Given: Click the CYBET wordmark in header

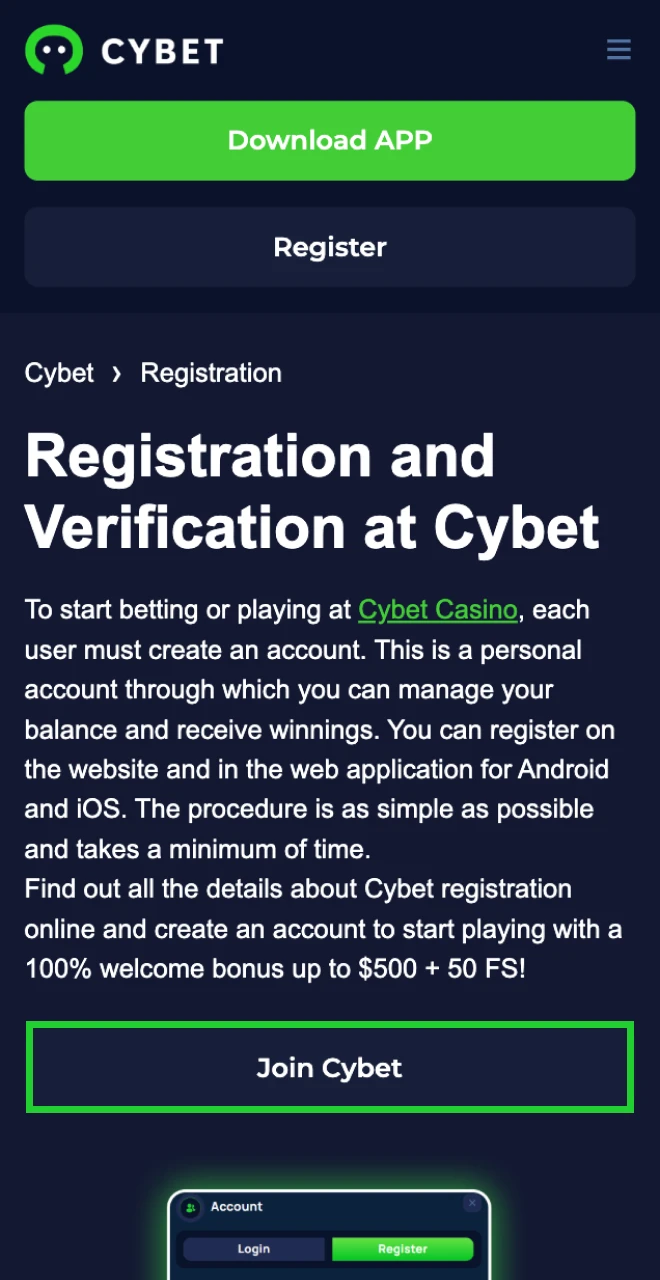Looking at the screenshot, I should coord(162,50).
